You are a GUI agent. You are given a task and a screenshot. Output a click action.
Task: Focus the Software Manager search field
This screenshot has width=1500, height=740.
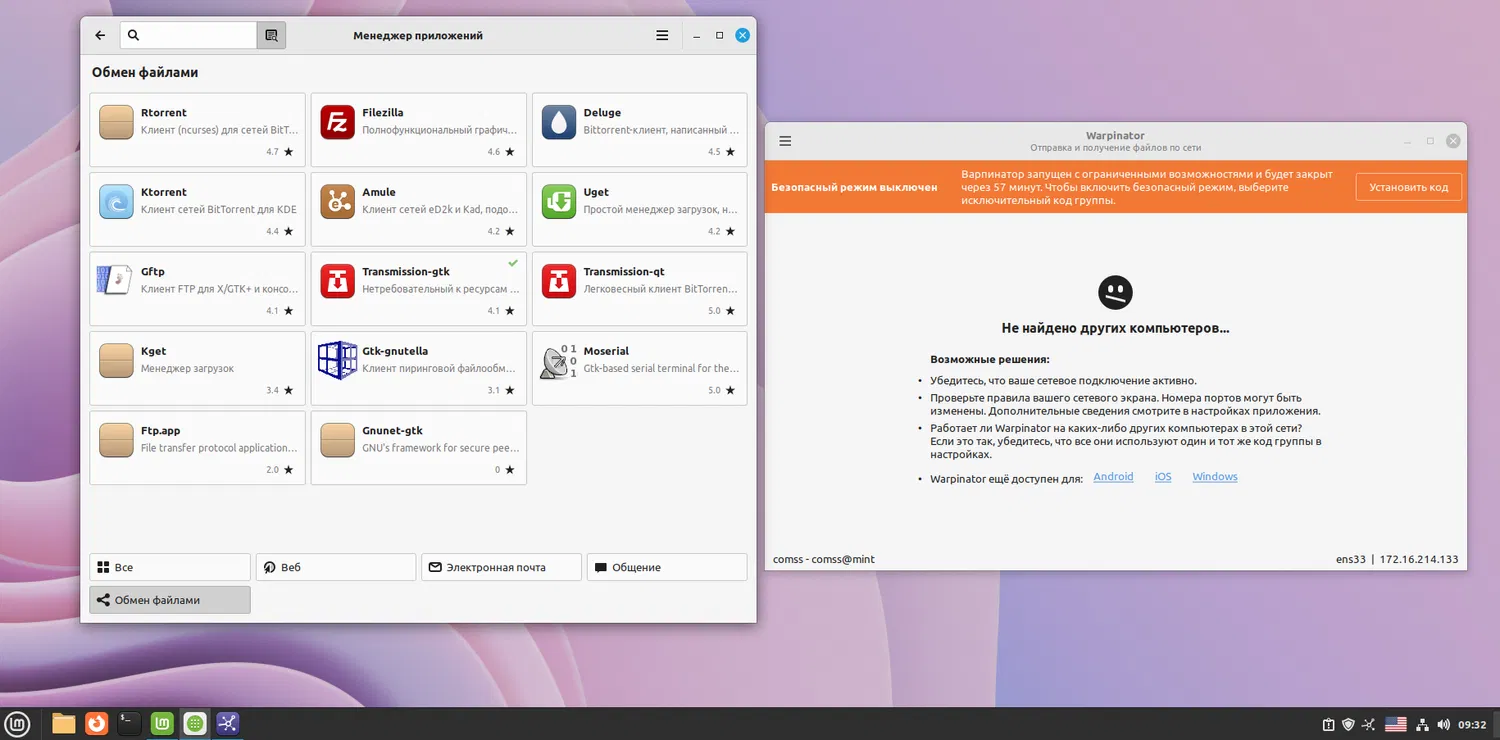189,35
